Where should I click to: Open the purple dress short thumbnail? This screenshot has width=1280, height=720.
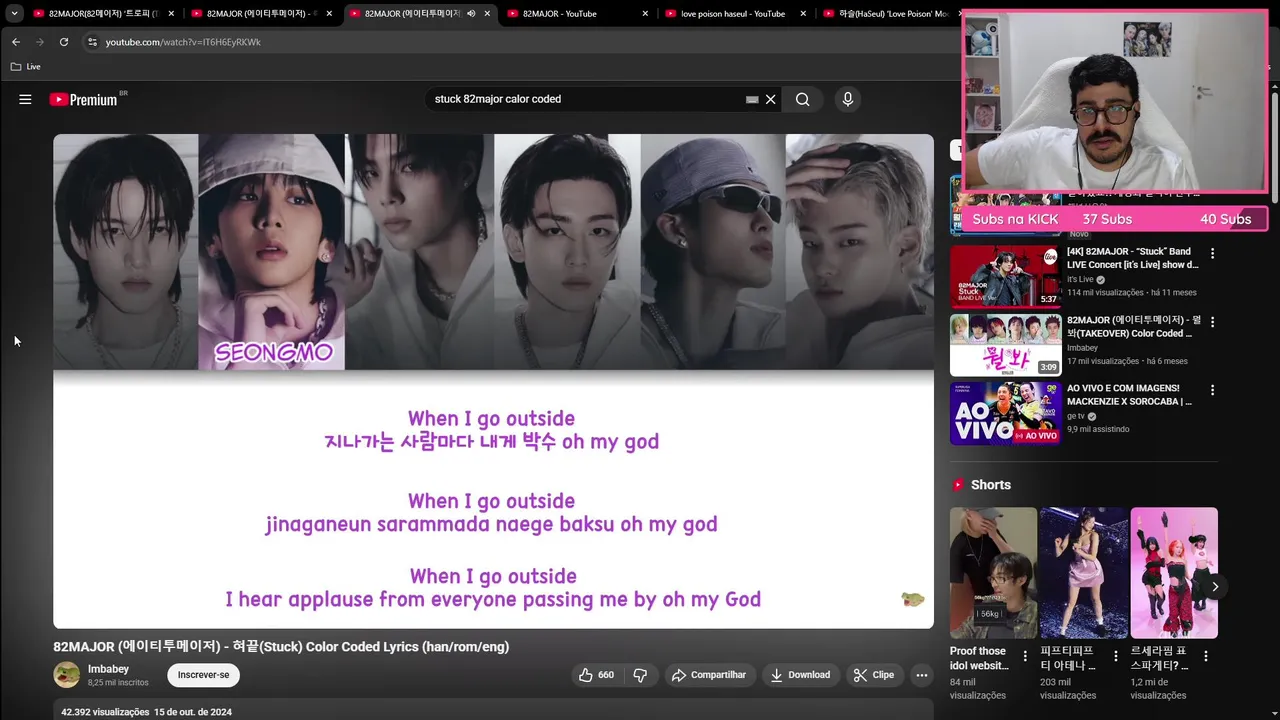1083,573
